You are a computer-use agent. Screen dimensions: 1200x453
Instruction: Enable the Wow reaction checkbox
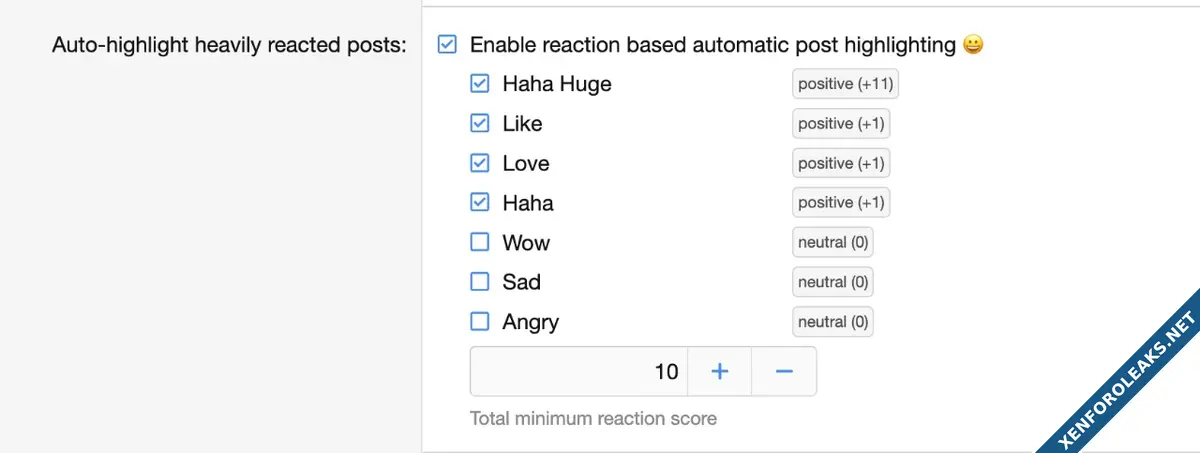480,242
